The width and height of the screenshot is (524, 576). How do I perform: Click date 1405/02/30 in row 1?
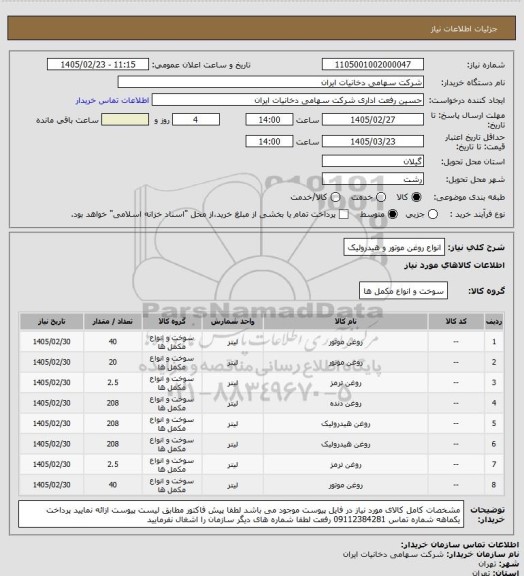(x=51, y=342)
